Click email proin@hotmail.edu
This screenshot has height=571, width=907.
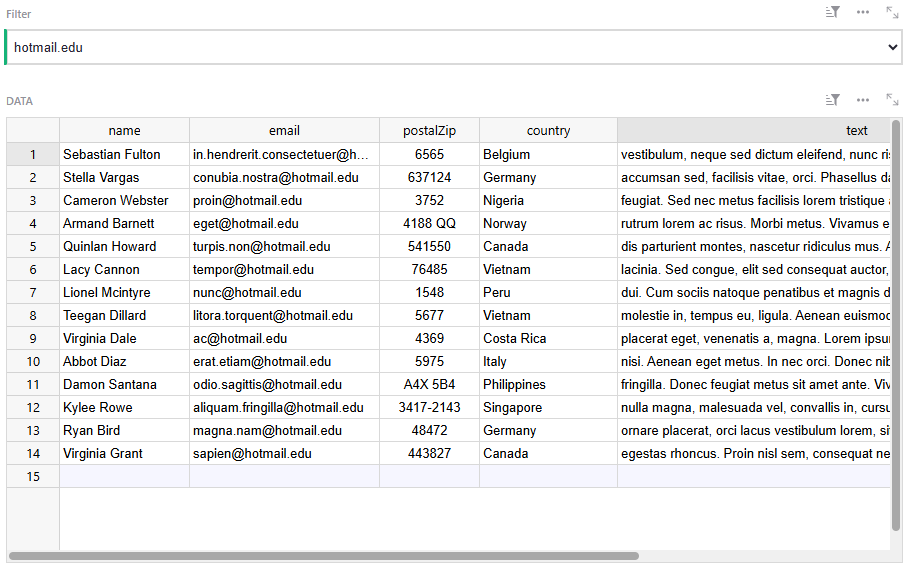click(284, 201)
